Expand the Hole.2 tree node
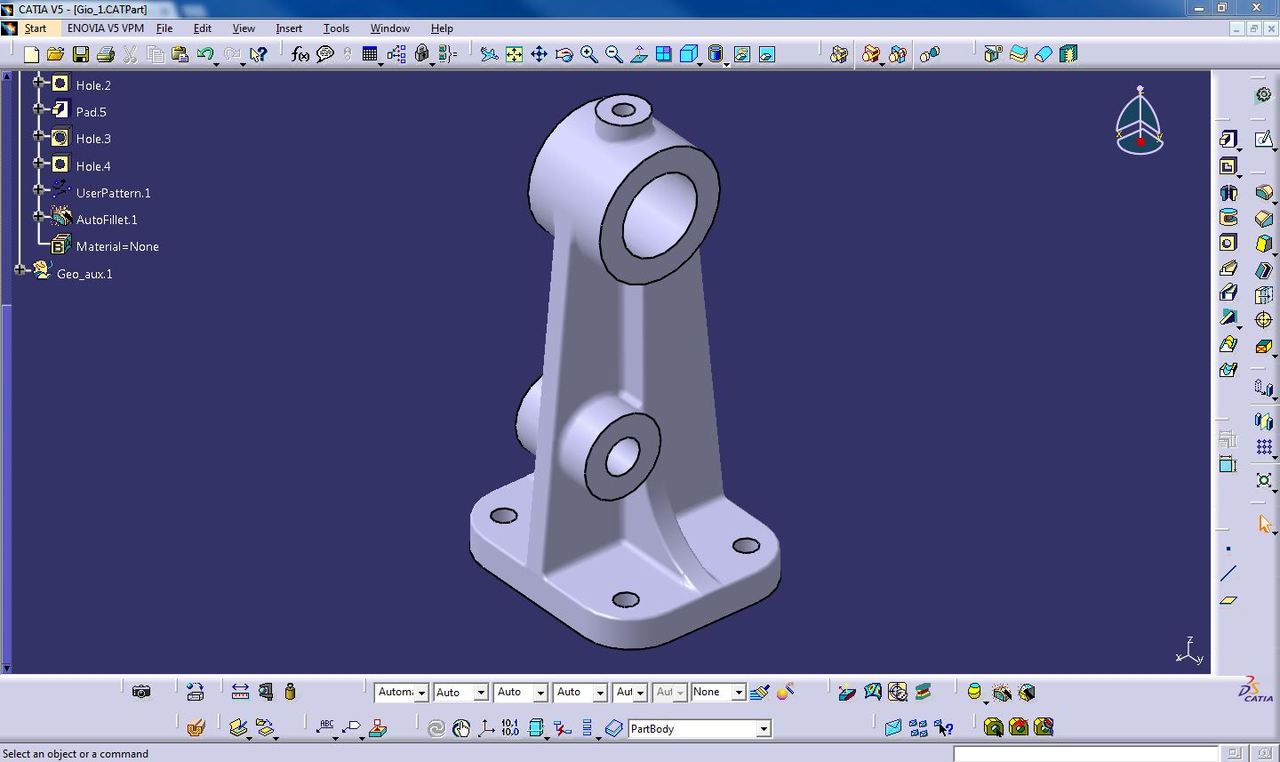This screenshot has height=762, width=1280. [39, 82]
